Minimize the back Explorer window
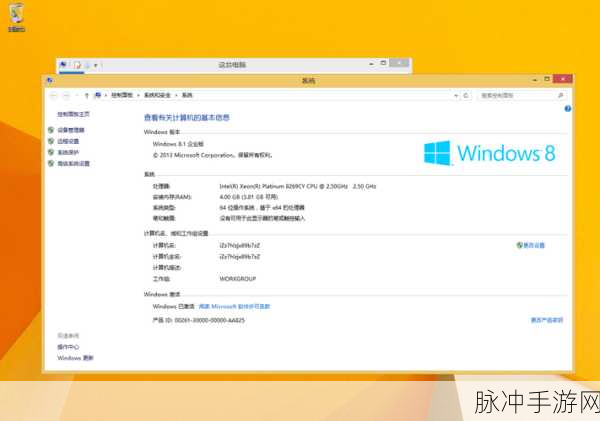This screenshot has height=421, width=600. point(371,64)
